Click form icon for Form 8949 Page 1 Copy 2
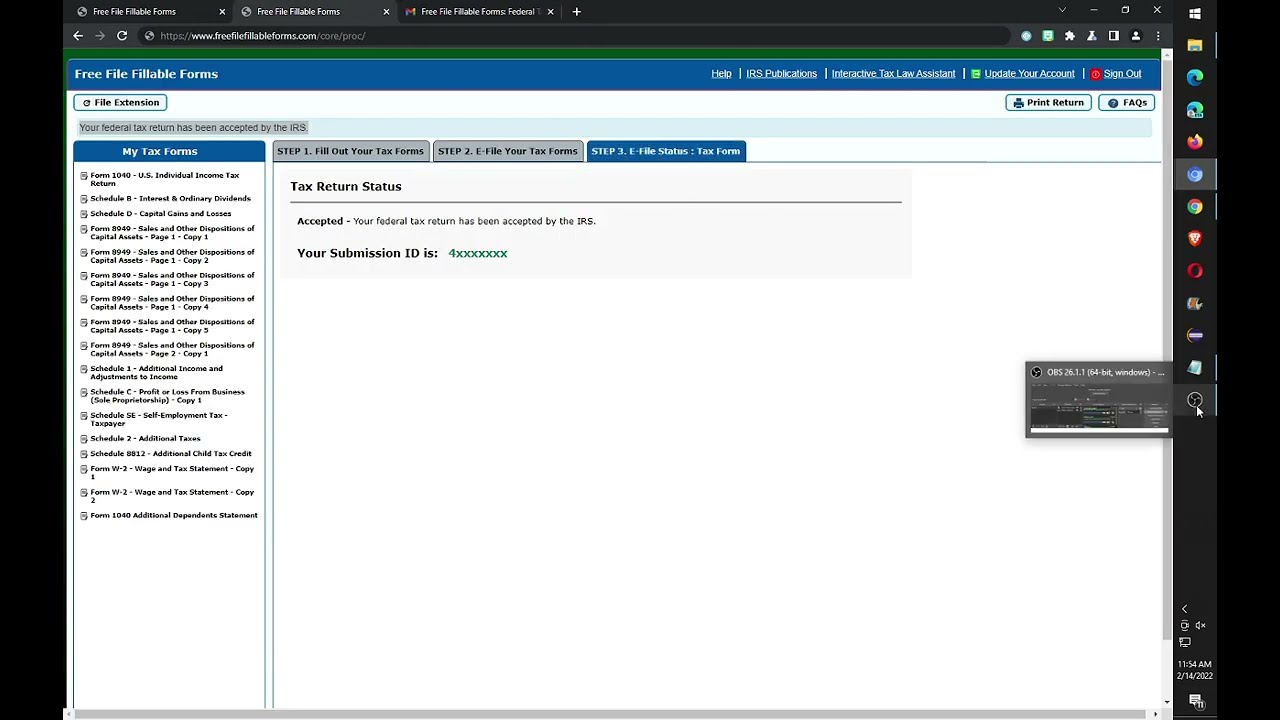The height and width of the screenshot is (720, 1280). tap(84, 253)
